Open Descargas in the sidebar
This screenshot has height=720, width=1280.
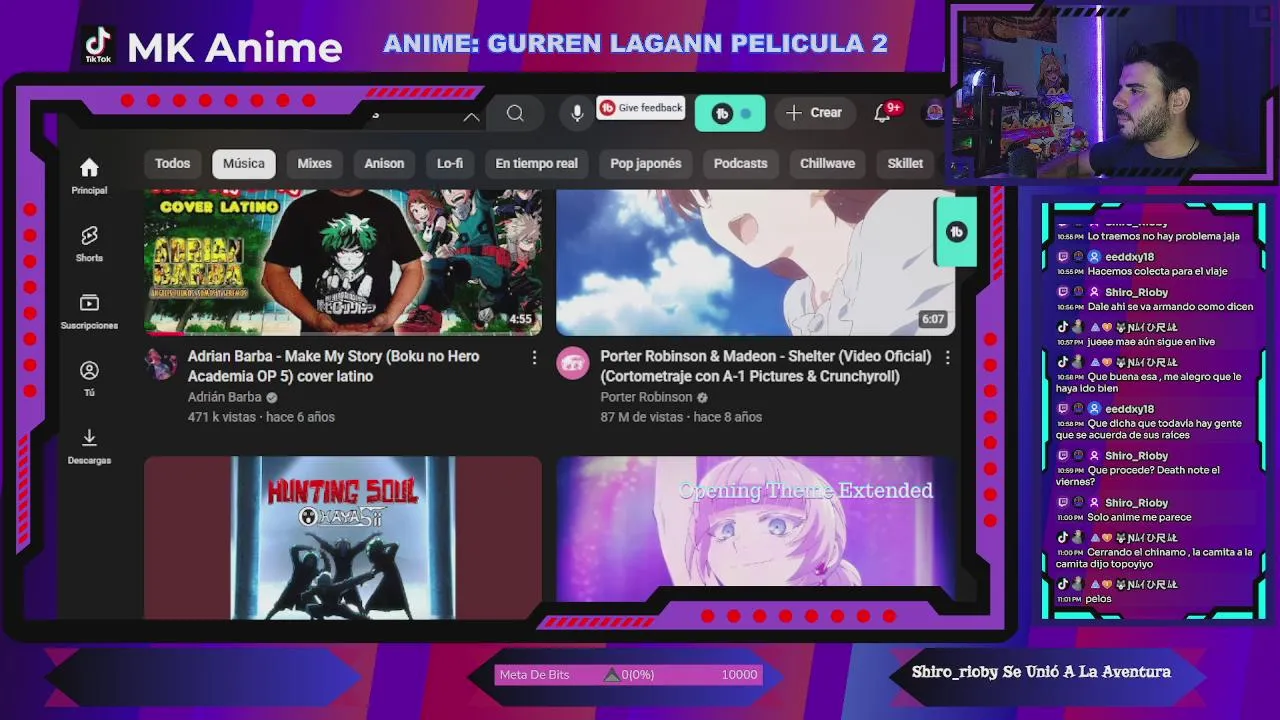[89, 447]
